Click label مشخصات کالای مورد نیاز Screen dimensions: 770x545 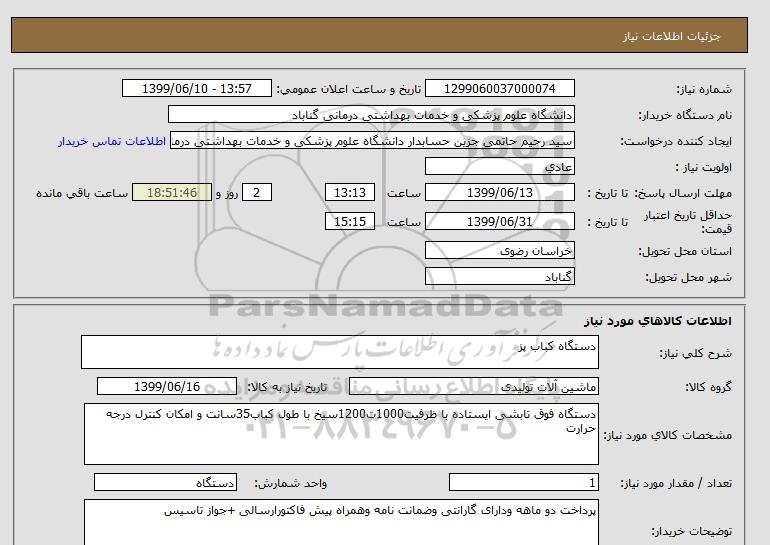(668, 435)
